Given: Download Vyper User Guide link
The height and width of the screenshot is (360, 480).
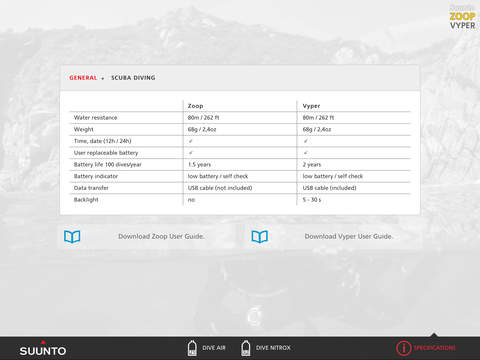Looking at the screenshot, I should tap(349, 236).
